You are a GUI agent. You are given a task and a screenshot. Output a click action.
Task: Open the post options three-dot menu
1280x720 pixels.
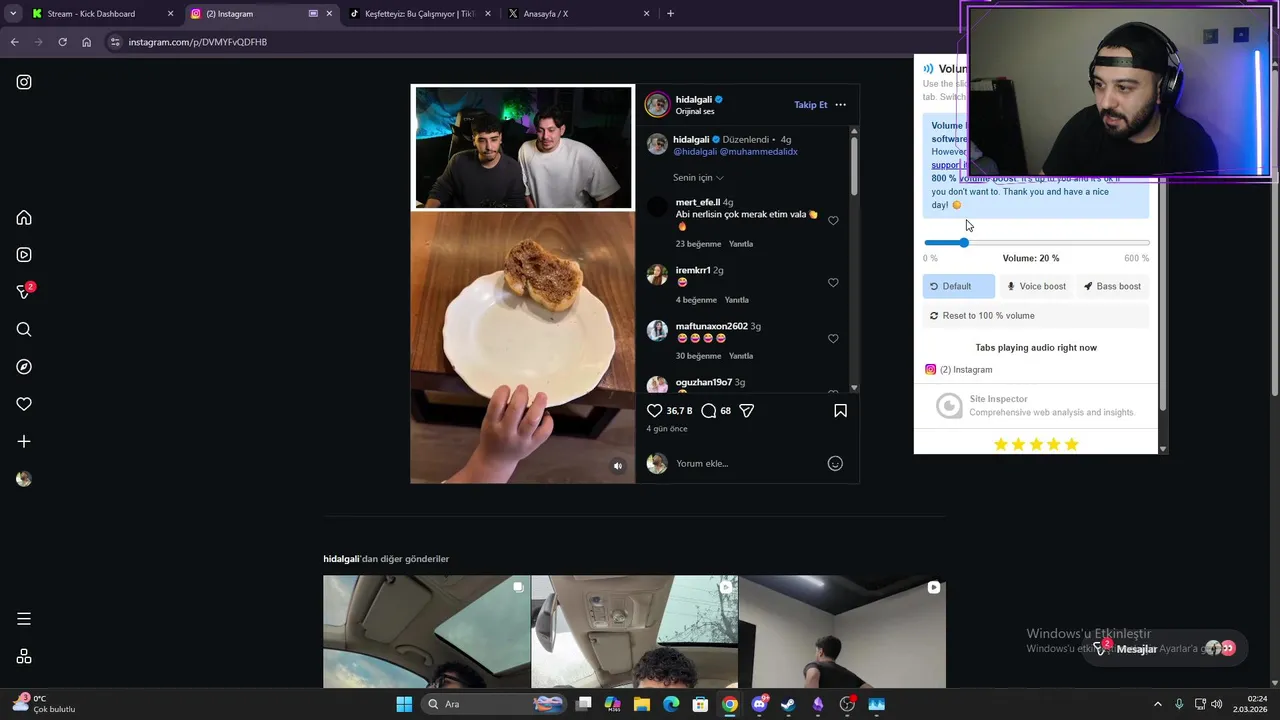point(840,104)
